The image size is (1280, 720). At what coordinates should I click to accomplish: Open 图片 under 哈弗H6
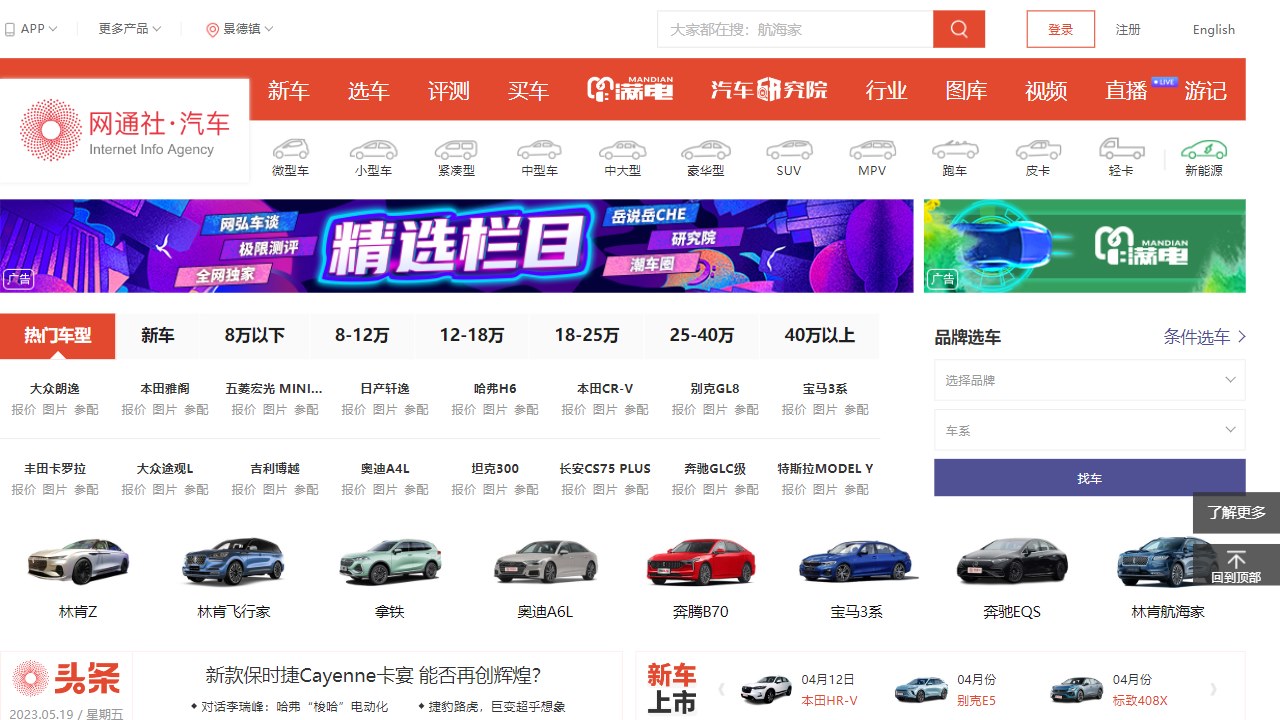495,409
